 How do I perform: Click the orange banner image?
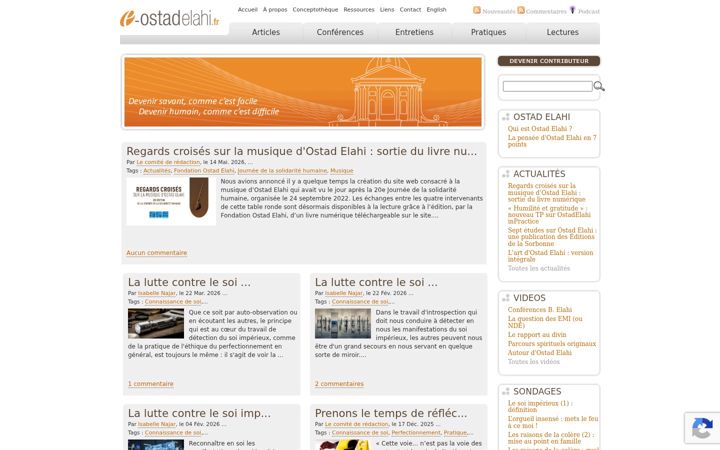[303, 92]
